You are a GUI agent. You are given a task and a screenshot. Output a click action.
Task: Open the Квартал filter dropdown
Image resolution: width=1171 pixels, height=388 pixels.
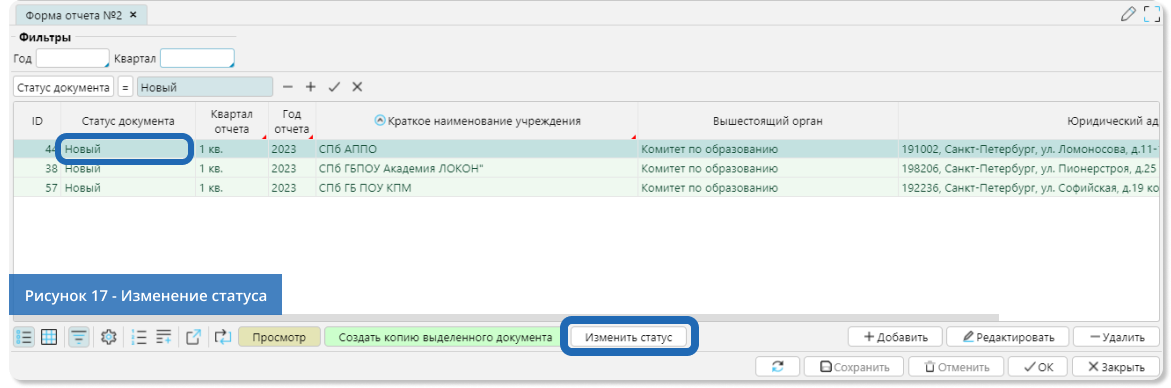coord(197,58)
